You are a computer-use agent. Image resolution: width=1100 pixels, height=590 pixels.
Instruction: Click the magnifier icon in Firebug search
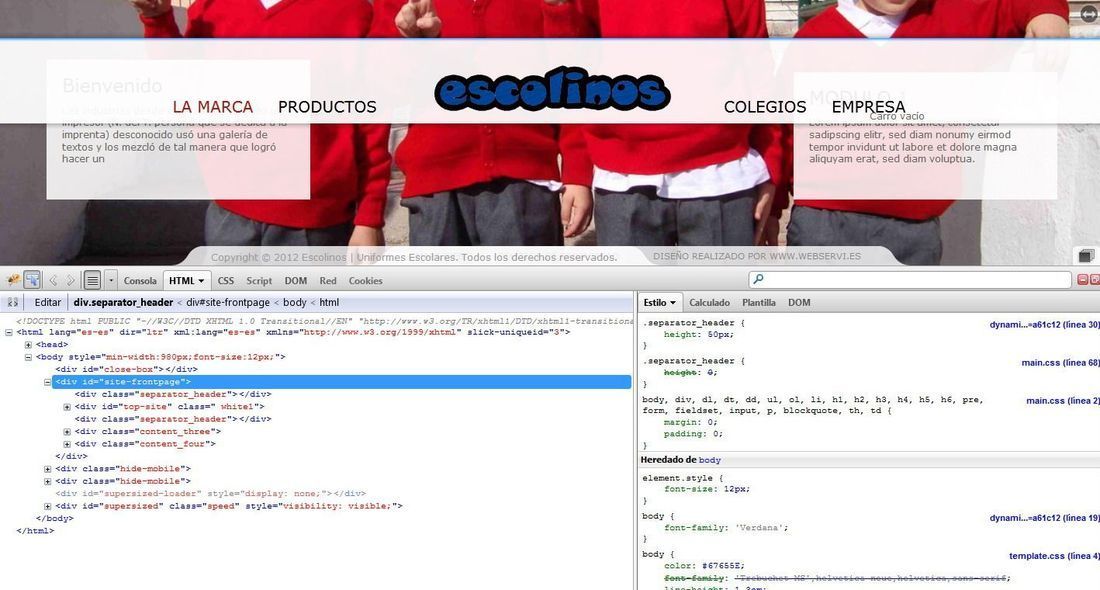pos(758,279)
